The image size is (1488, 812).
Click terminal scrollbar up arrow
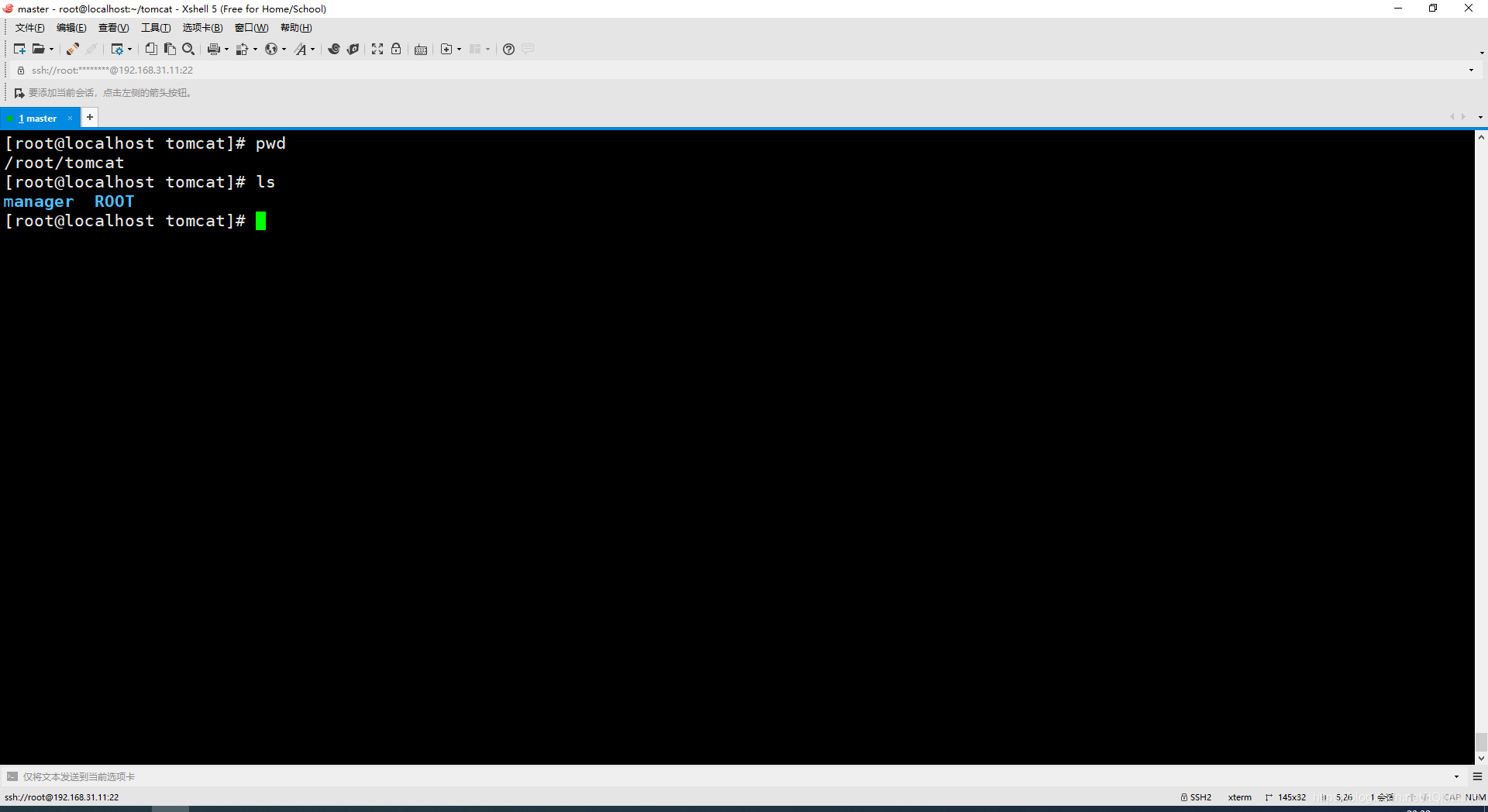point(1481,137)
